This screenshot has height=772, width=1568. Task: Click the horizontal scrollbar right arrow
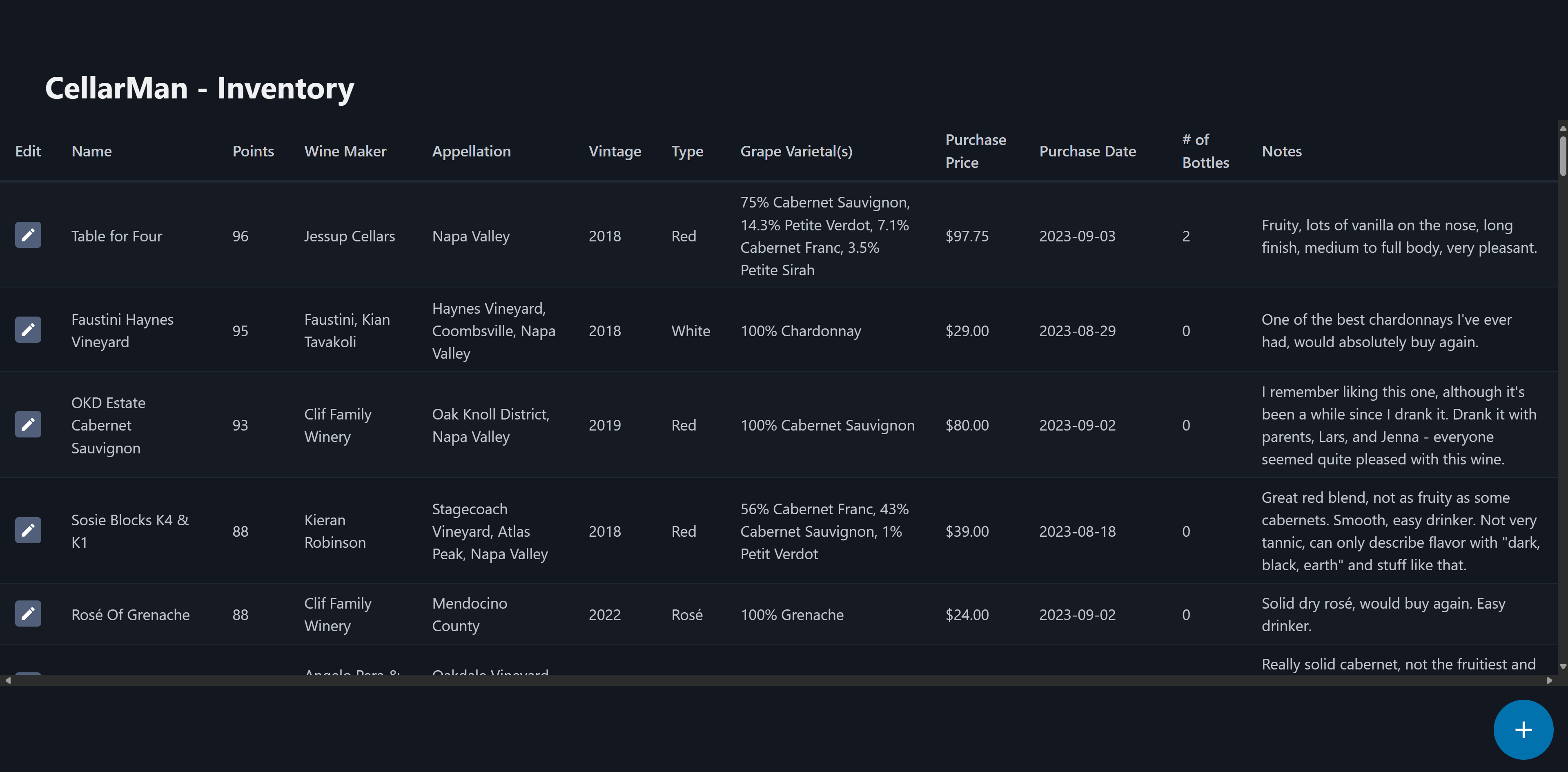pos(1549,681)
